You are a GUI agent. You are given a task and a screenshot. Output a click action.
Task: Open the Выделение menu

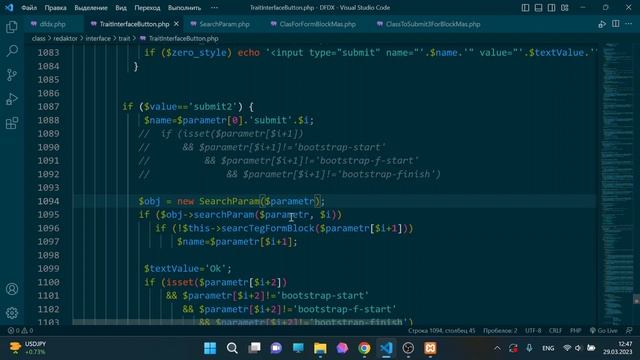tap(91, 7)
